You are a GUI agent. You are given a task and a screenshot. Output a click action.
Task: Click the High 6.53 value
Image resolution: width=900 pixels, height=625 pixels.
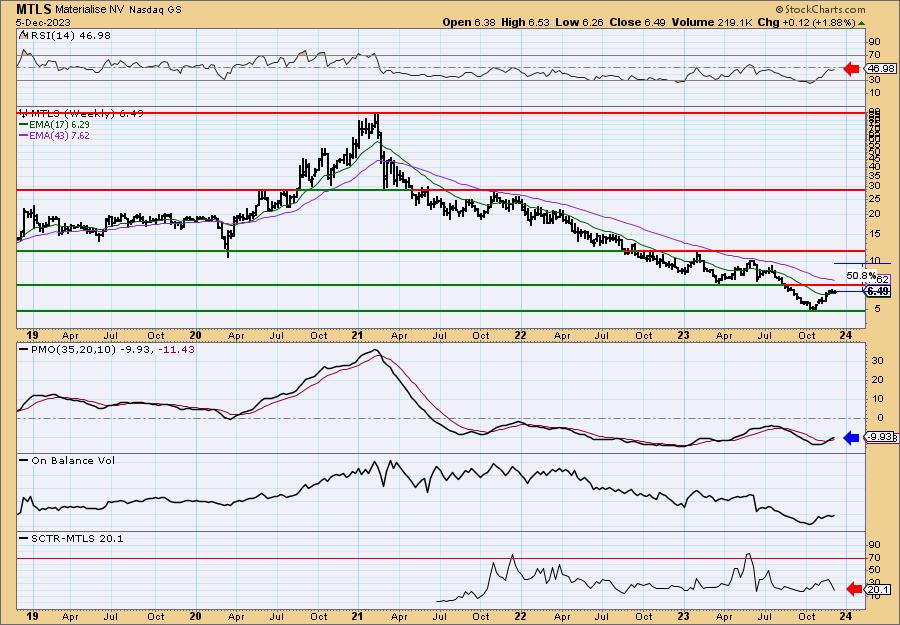[x=525, y=22]
